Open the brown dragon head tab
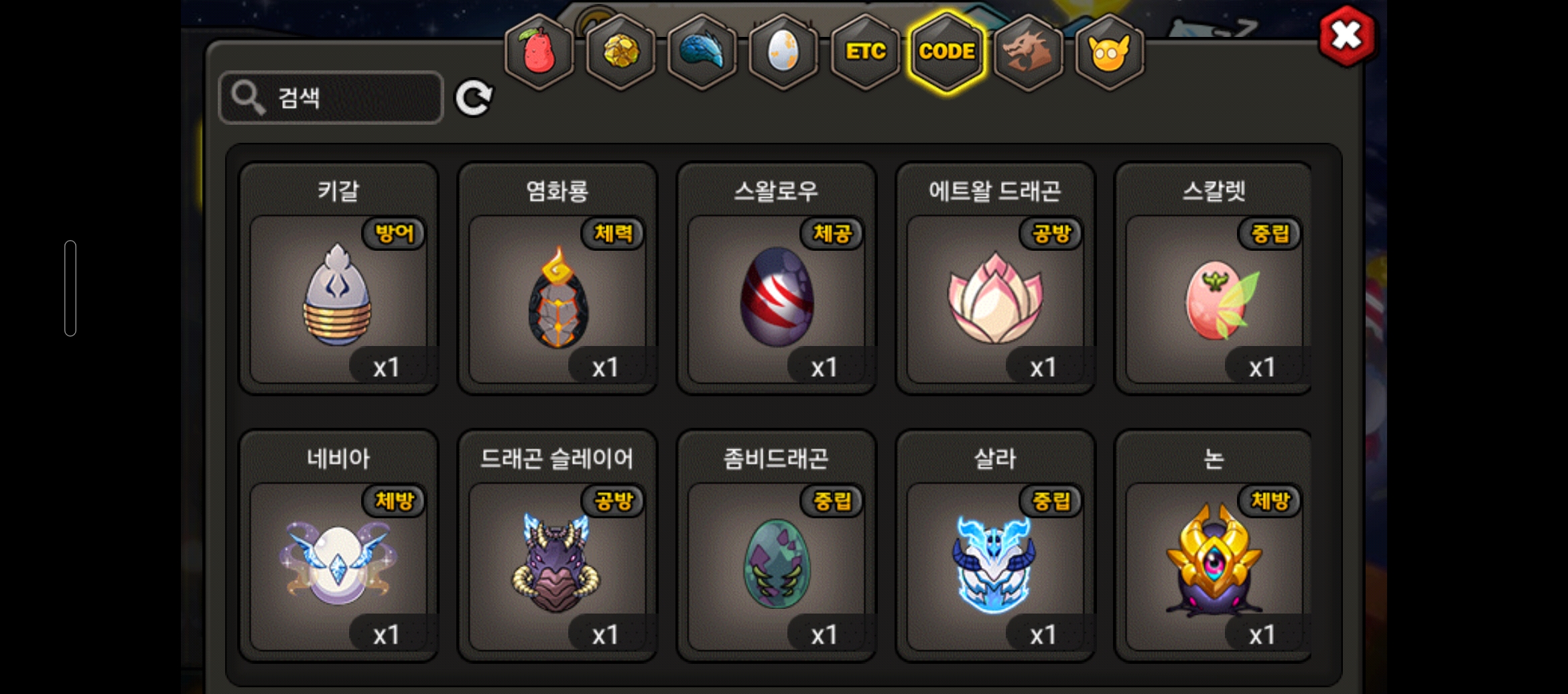The width and height of the screenshot is (1568, 694). (x=1029, y=52)
